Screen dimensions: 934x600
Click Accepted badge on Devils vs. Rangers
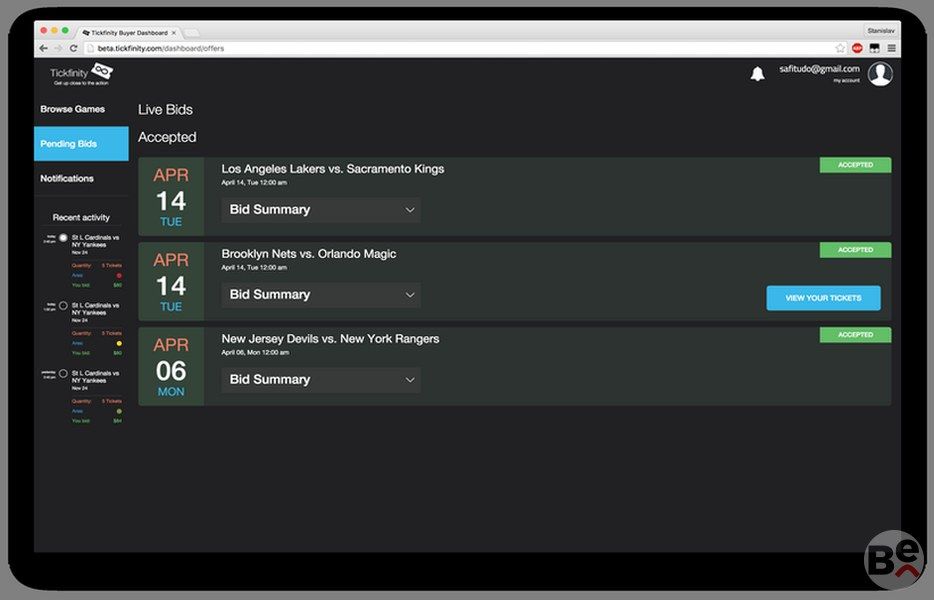pyautogui.click(x=855, y=335)
